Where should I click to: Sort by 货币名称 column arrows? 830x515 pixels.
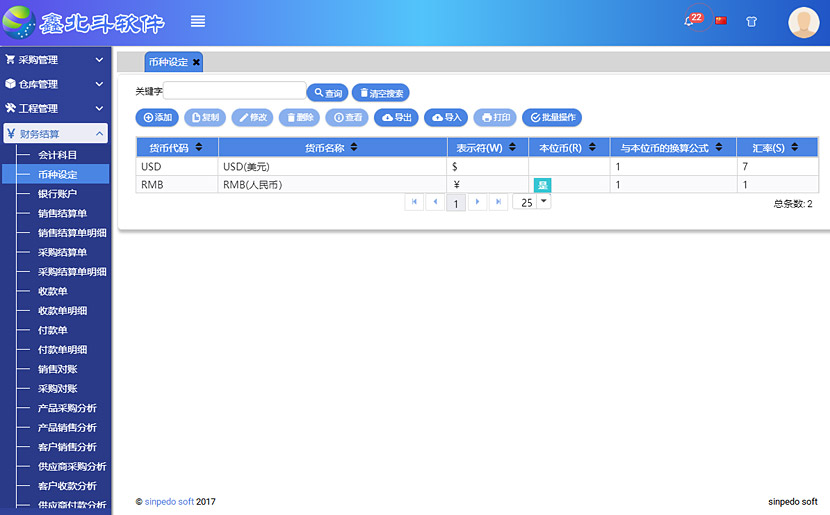point(354,147)
